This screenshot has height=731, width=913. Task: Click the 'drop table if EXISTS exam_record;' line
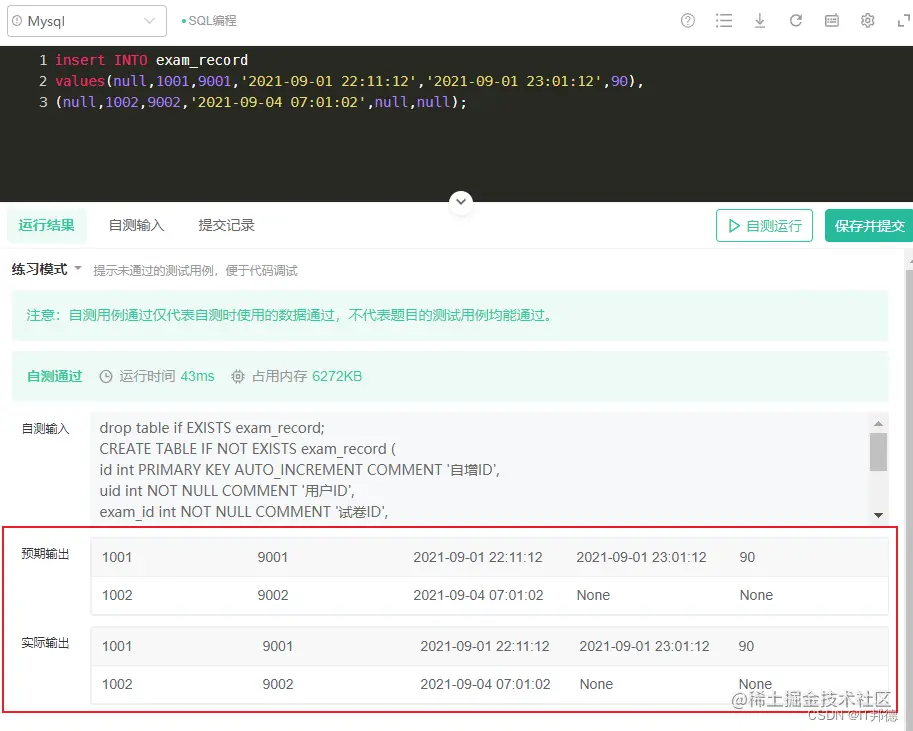pos(212,428)
